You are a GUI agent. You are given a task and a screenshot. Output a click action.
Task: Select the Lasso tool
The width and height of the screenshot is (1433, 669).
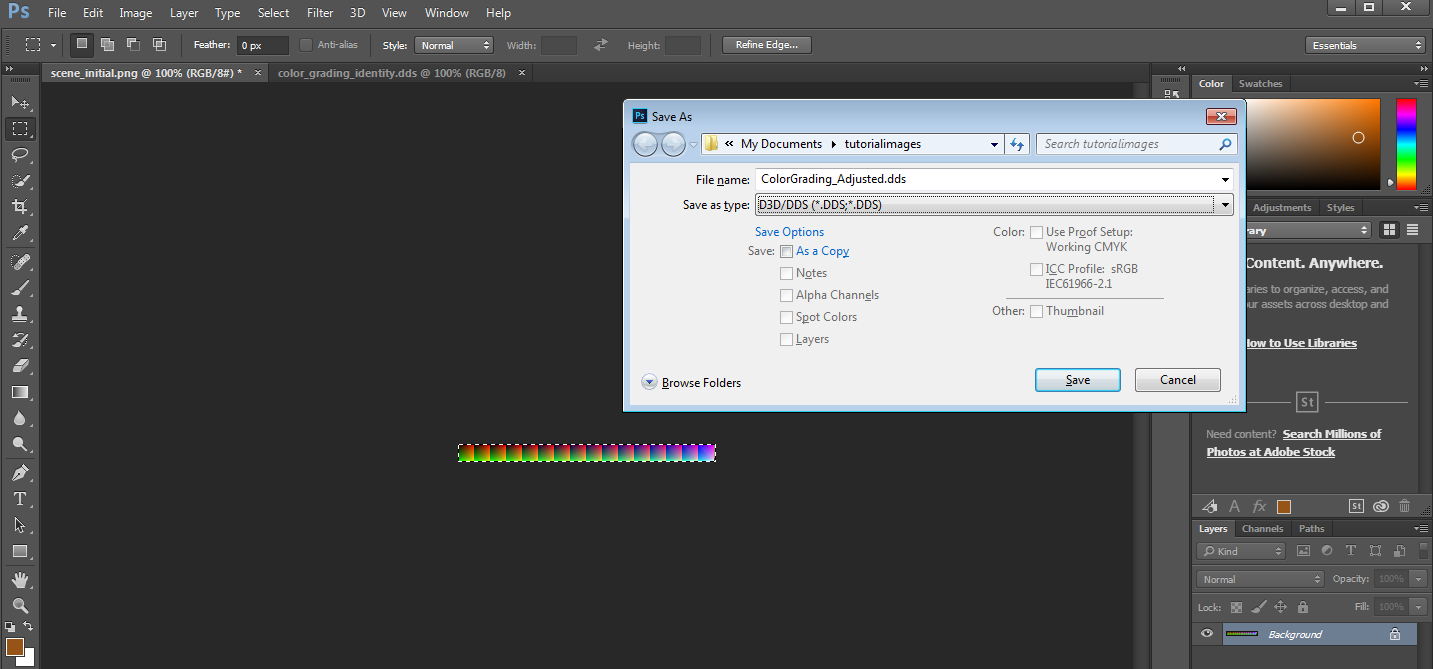click(20, 154)
